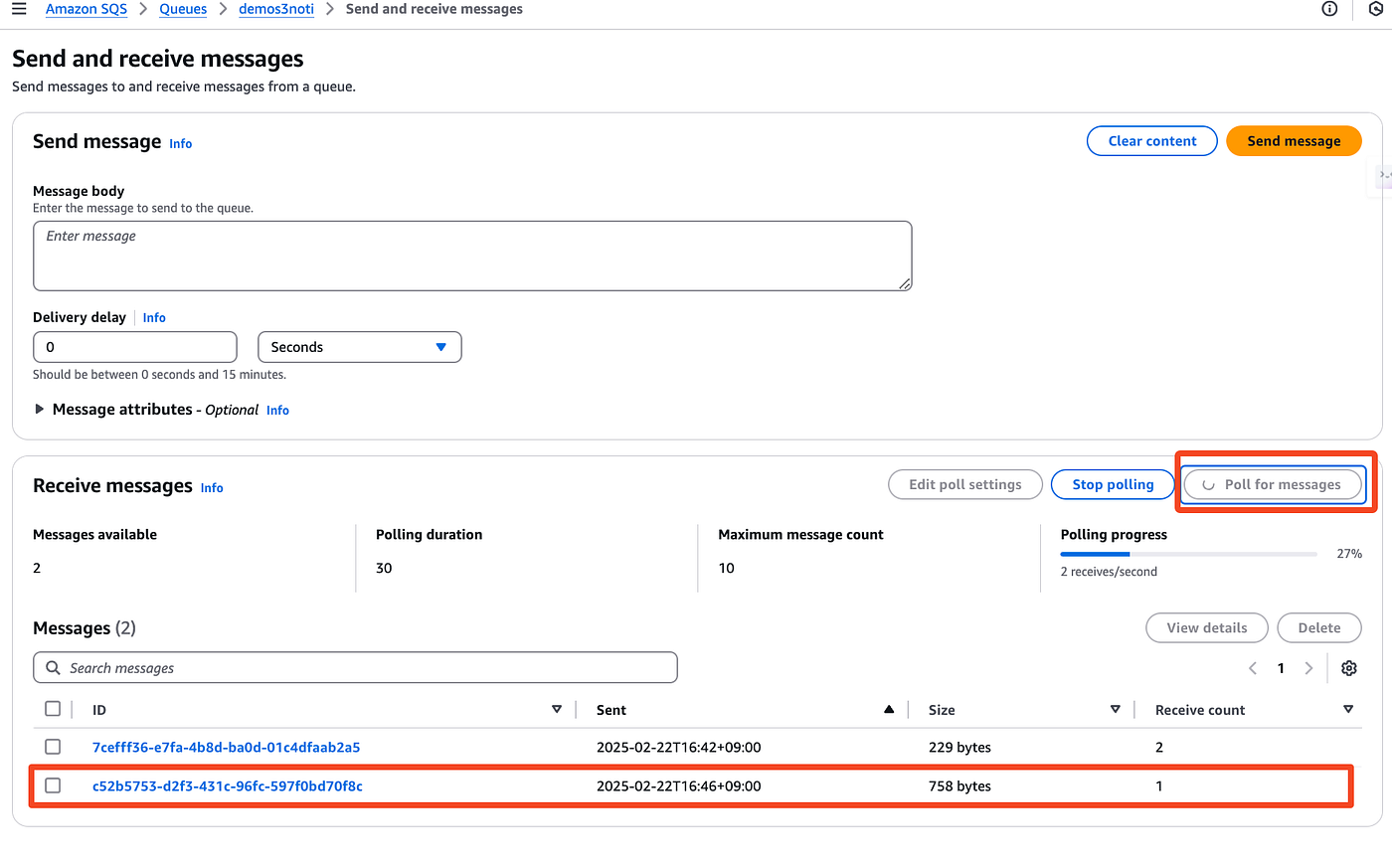Click the Sent column header

[611, 710]
